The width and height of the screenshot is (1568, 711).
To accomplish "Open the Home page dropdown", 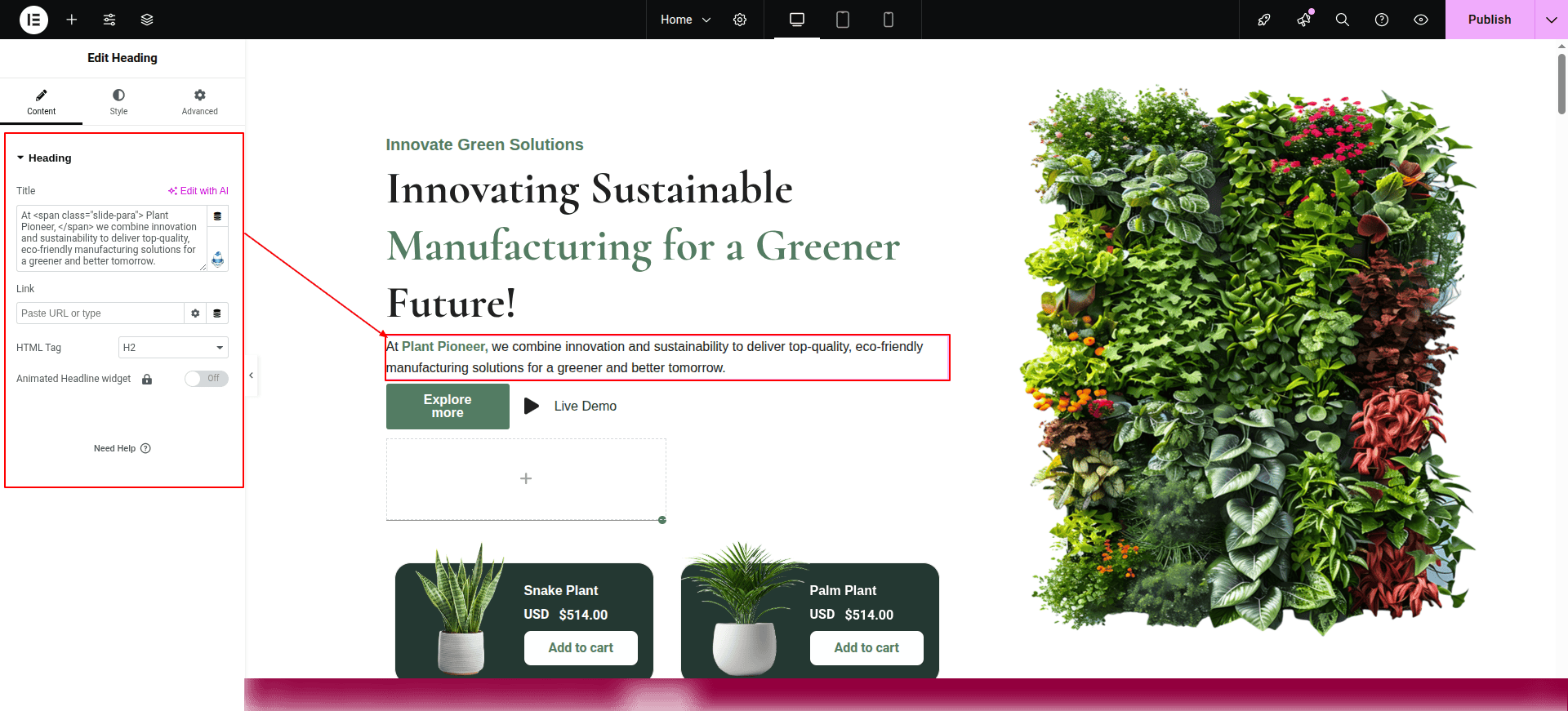I will 685,20.
